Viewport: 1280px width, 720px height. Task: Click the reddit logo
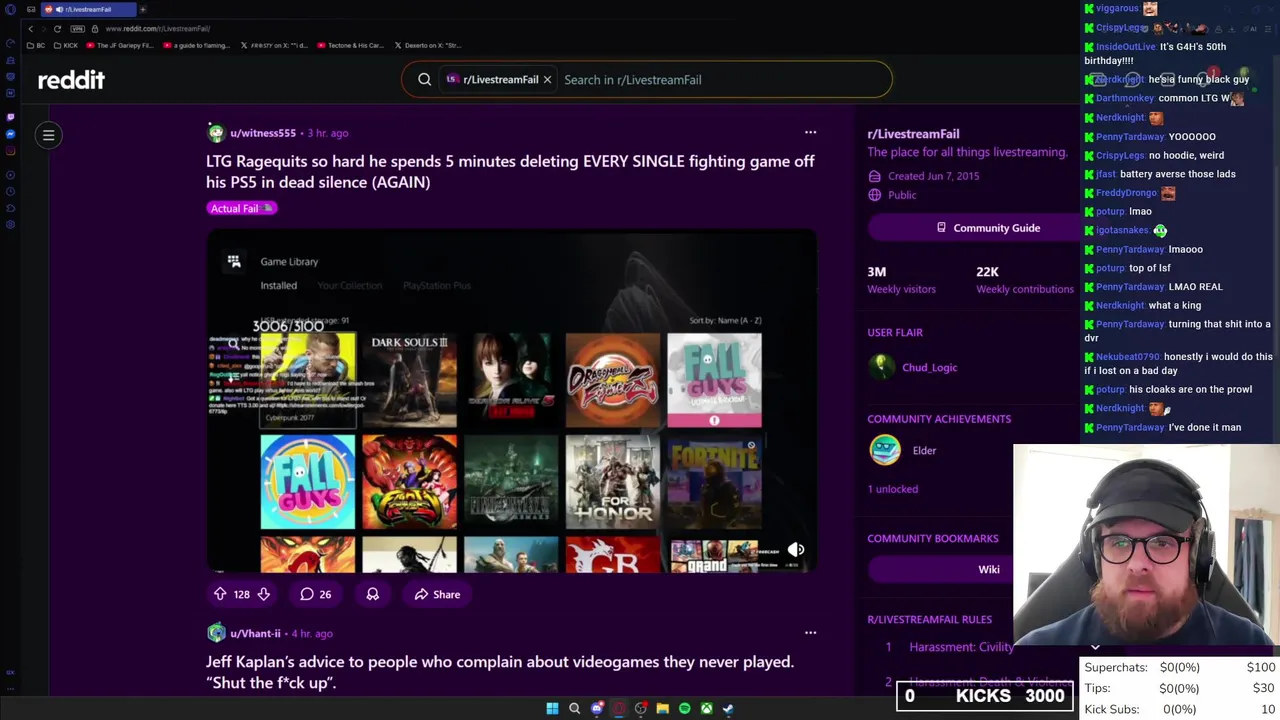pos(71,79)
